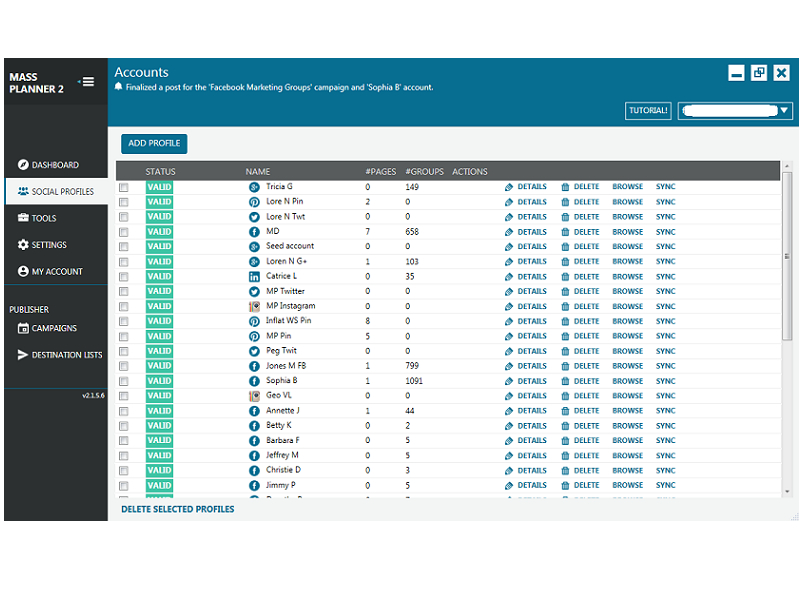Check the box for Lore N Pin
Image resolution: width=800 pixels, height=600 pixels.
123,202
